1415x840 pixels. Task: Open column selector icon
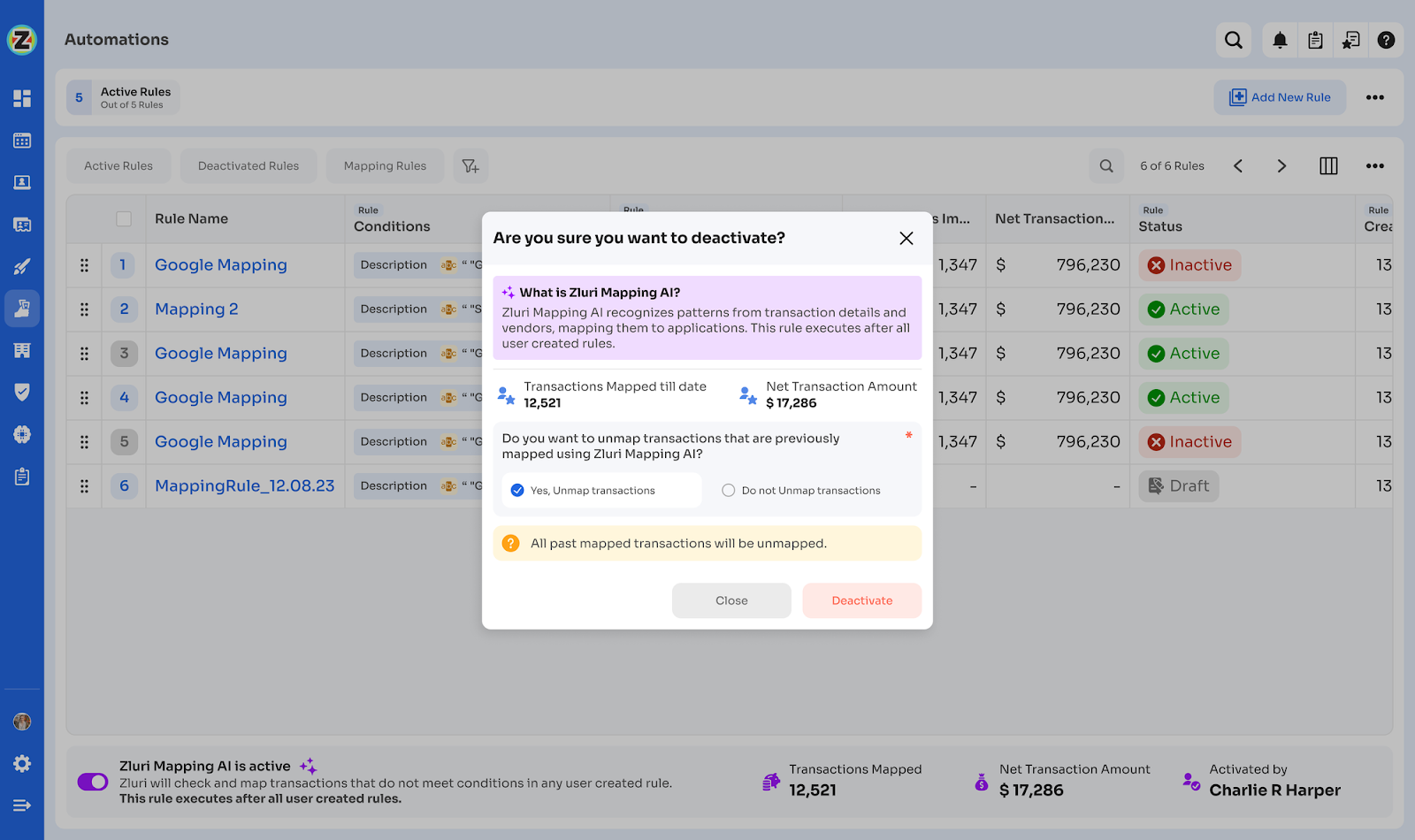coord(1328,166)
